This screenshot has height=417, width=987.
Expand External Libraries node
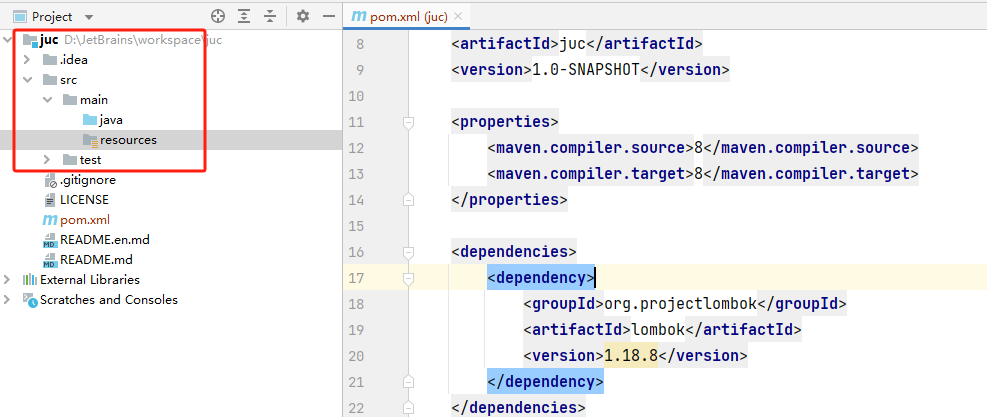click(7, 280)
